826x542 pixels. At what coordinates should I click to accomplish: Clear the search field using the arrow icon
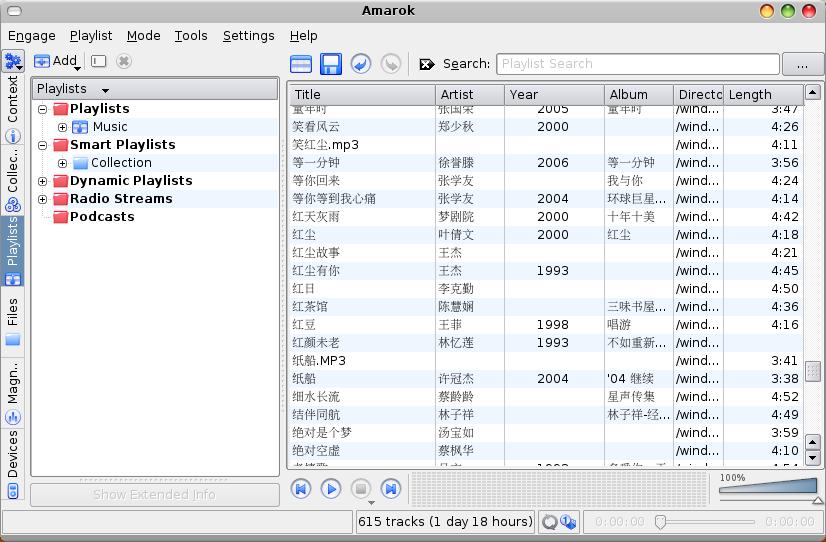pyautogui.click(x=427, y=64)
